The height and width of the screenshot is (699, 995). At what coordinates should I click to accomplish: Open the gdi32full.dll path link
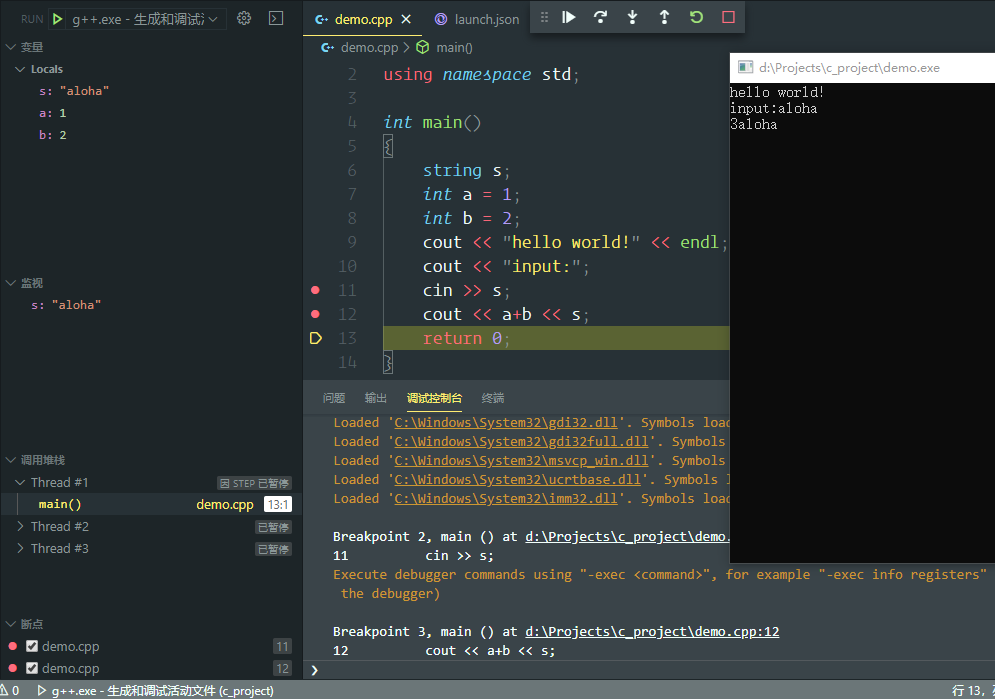point(521,442)
